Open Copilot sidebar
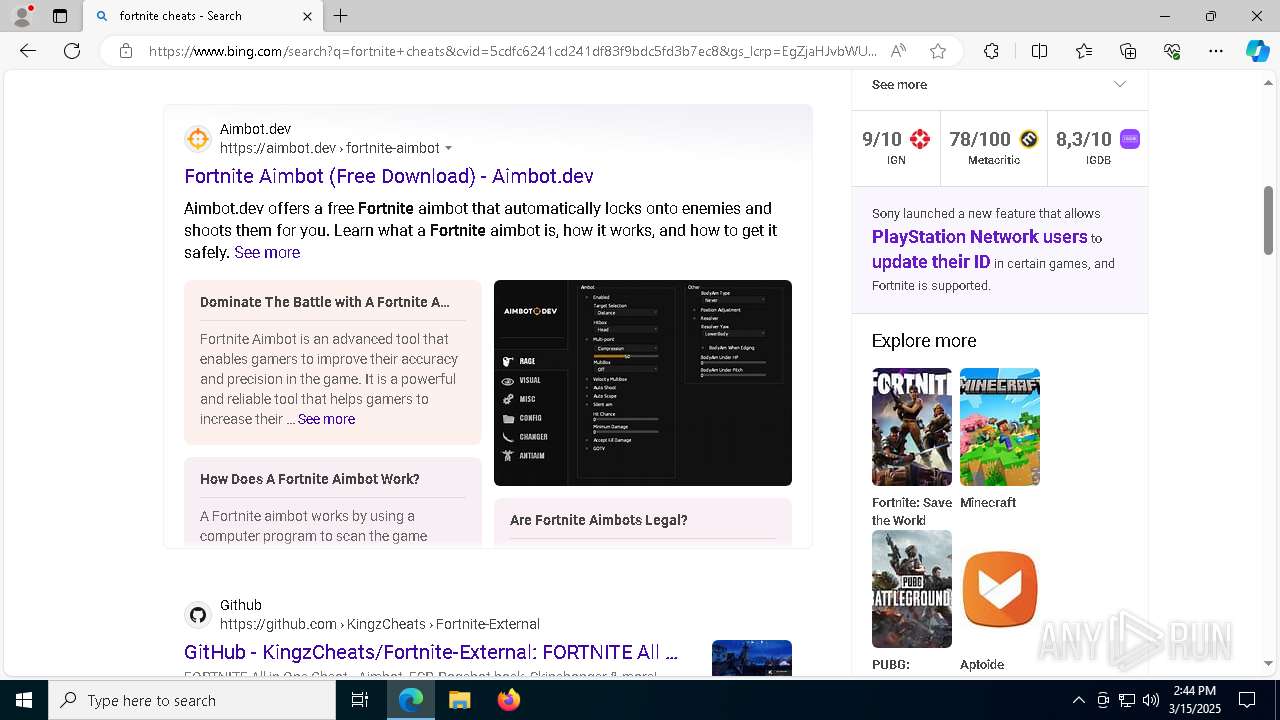 [x=1257, y=51]
